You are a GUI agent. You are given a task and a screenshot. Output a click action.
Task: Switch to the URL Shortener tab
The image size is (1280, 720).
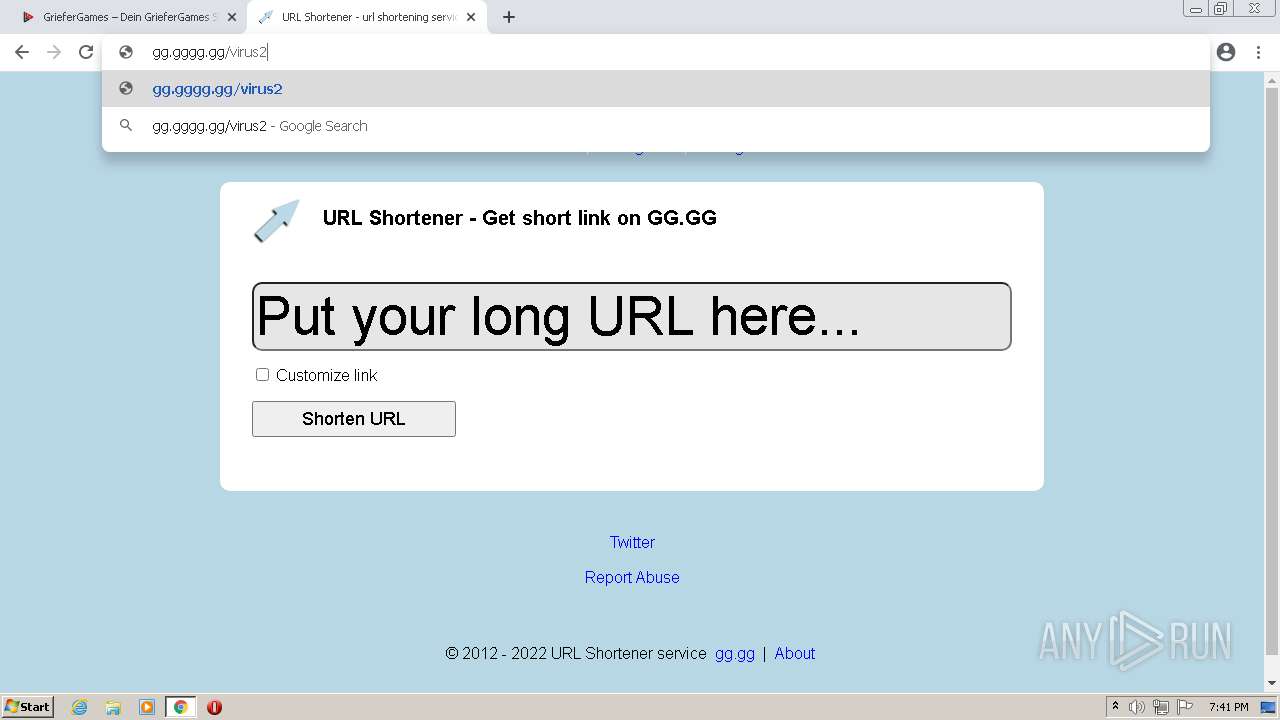[x=365, y=17]
